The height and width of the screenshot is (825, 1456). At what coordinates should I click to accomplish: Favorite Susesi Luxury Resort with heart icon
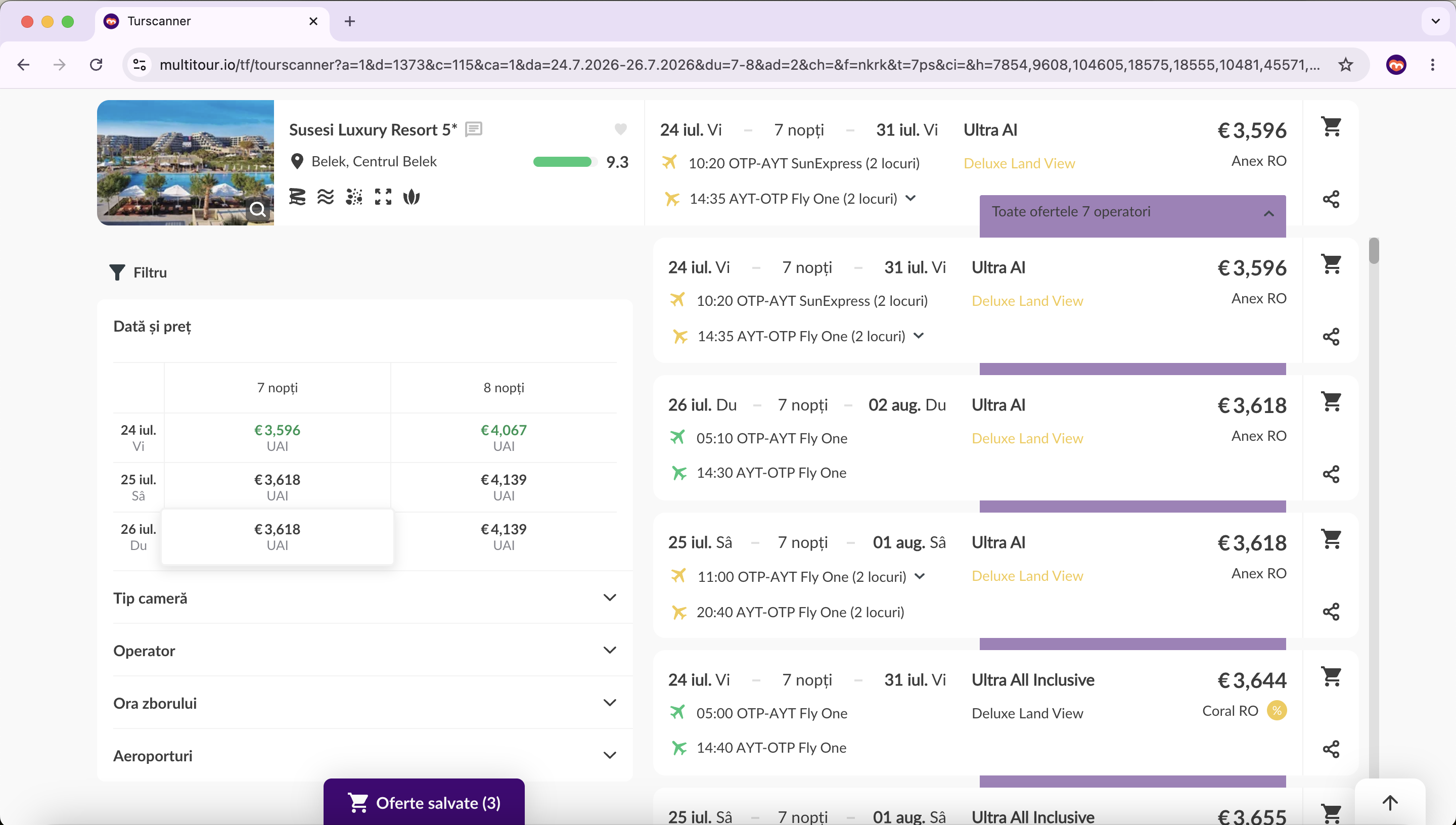click(x=620, y=130)
